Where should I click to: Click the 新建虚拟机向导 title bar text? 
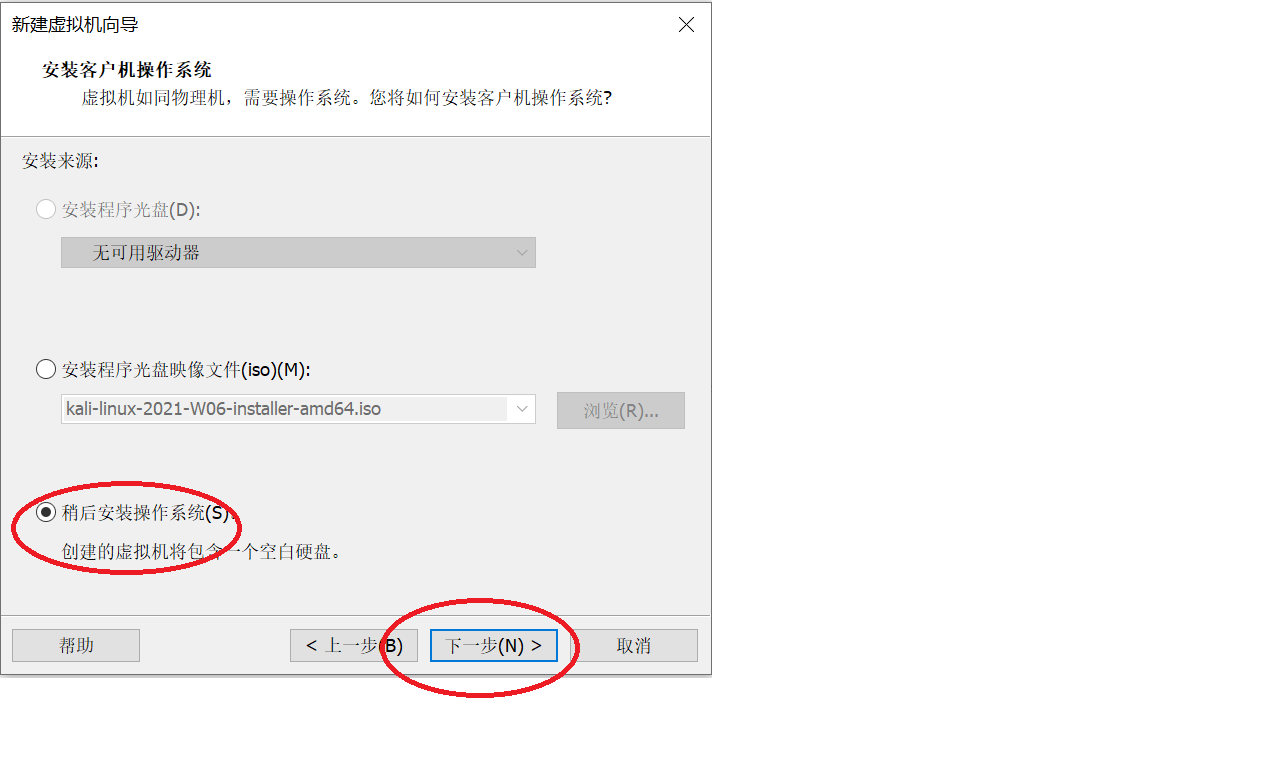pyautogui.click(x=75, y=25)
